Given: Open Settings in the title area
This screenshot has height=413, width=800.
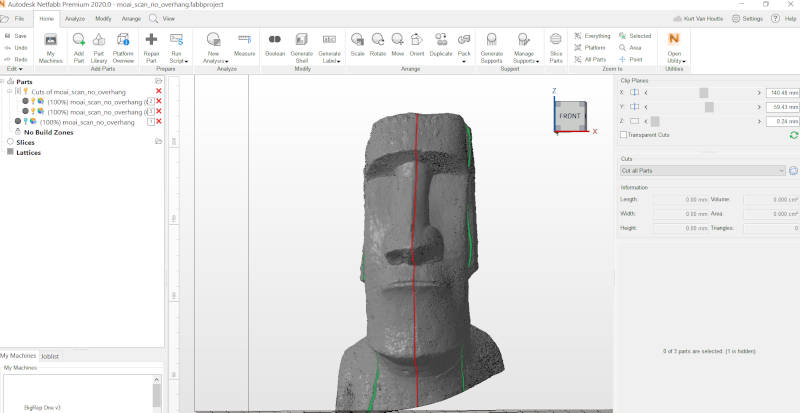Looking at the screenshot, I should pyautogui.click(x=747, y=18).
